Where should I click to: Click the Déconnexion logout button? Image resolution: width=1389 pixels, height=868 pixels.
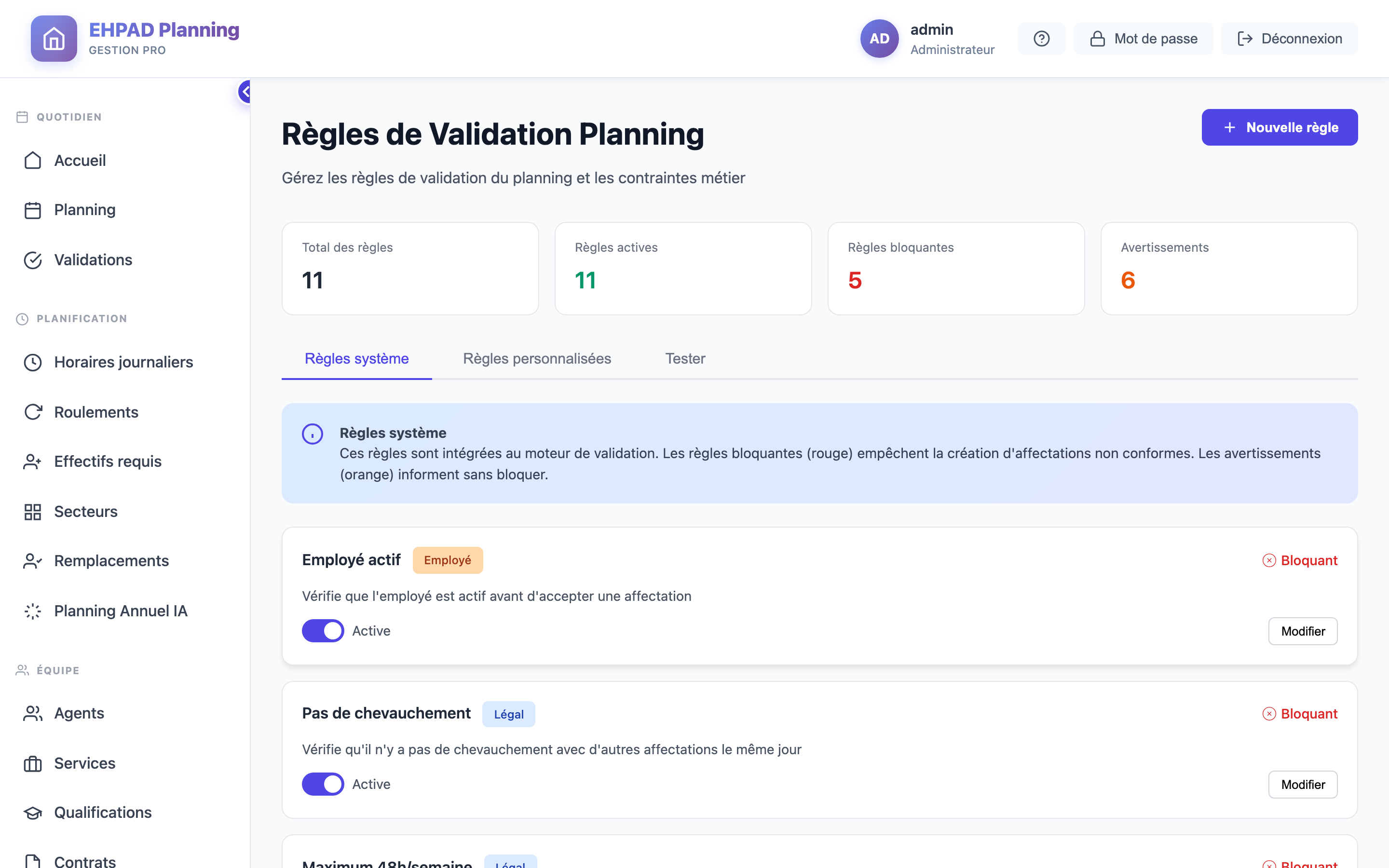click(1289, 39)
